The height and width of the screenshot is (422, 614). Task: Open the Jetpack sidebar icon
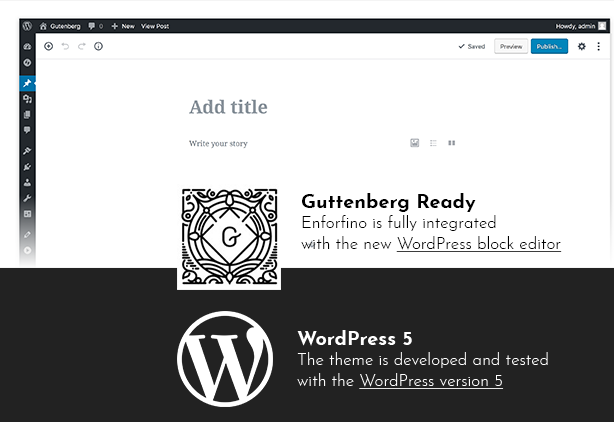(27, 63)
